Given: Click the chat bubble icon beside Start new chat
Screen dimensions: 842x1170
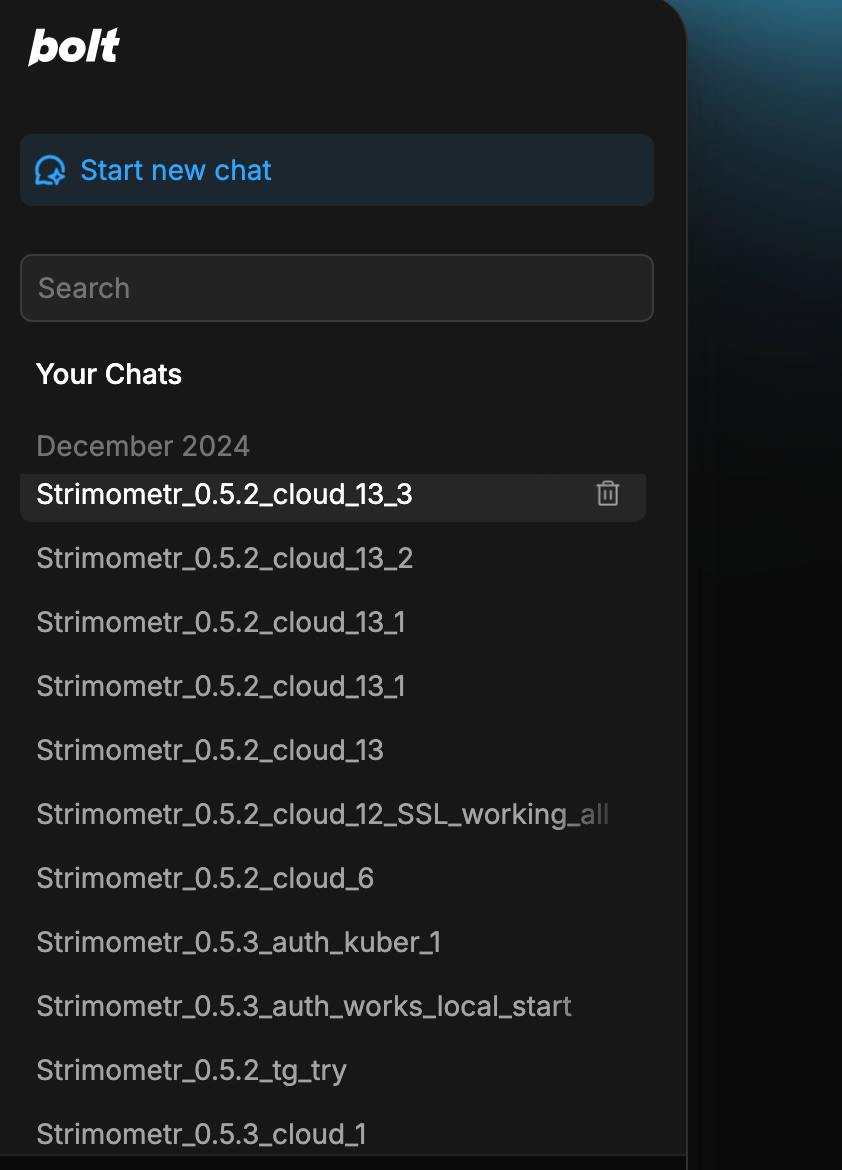Looking at the screenshot, I should click(x=50, y=171).
